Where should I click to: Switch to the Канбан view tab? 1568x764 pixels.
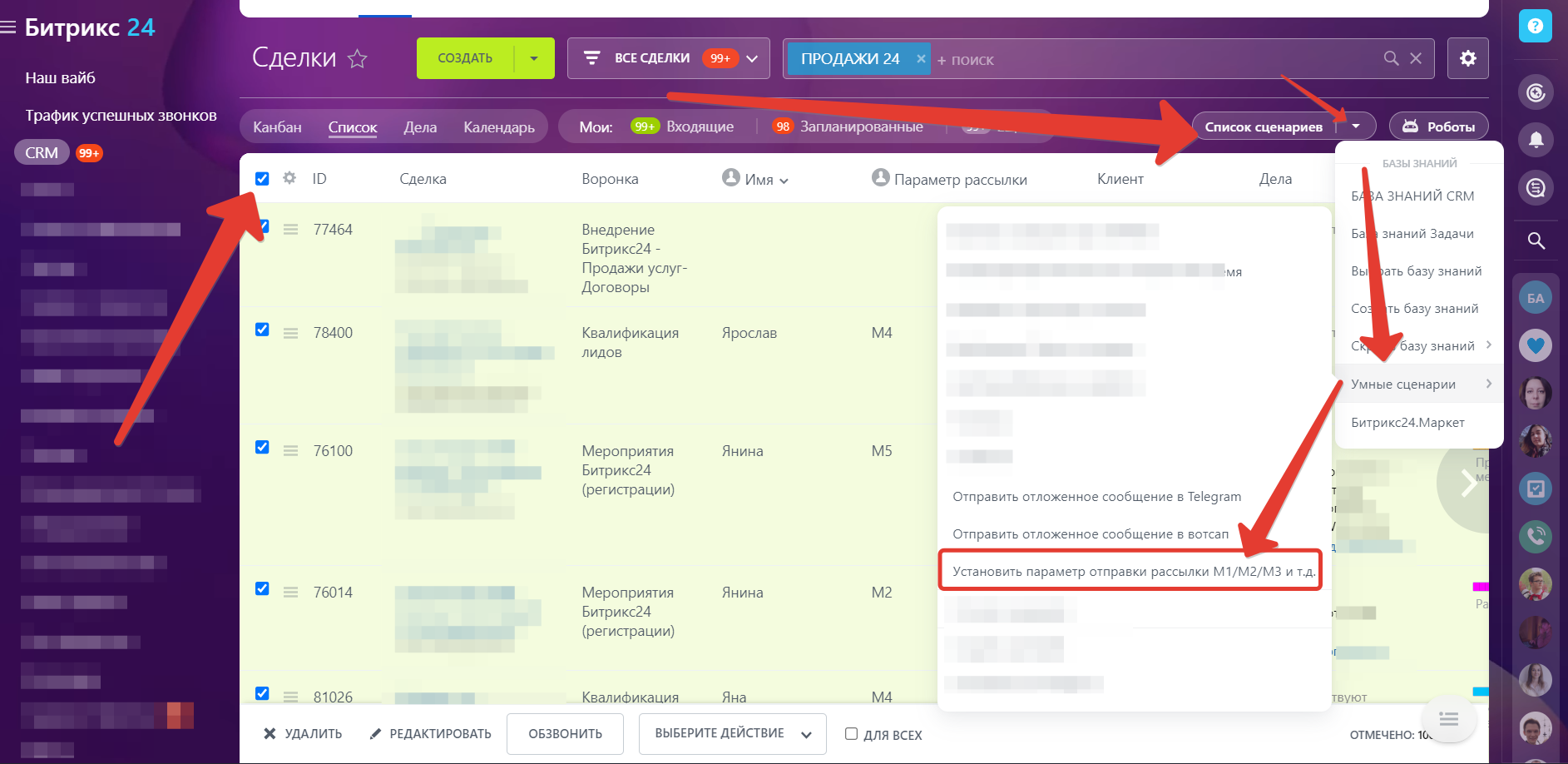[x=277, y=127]
